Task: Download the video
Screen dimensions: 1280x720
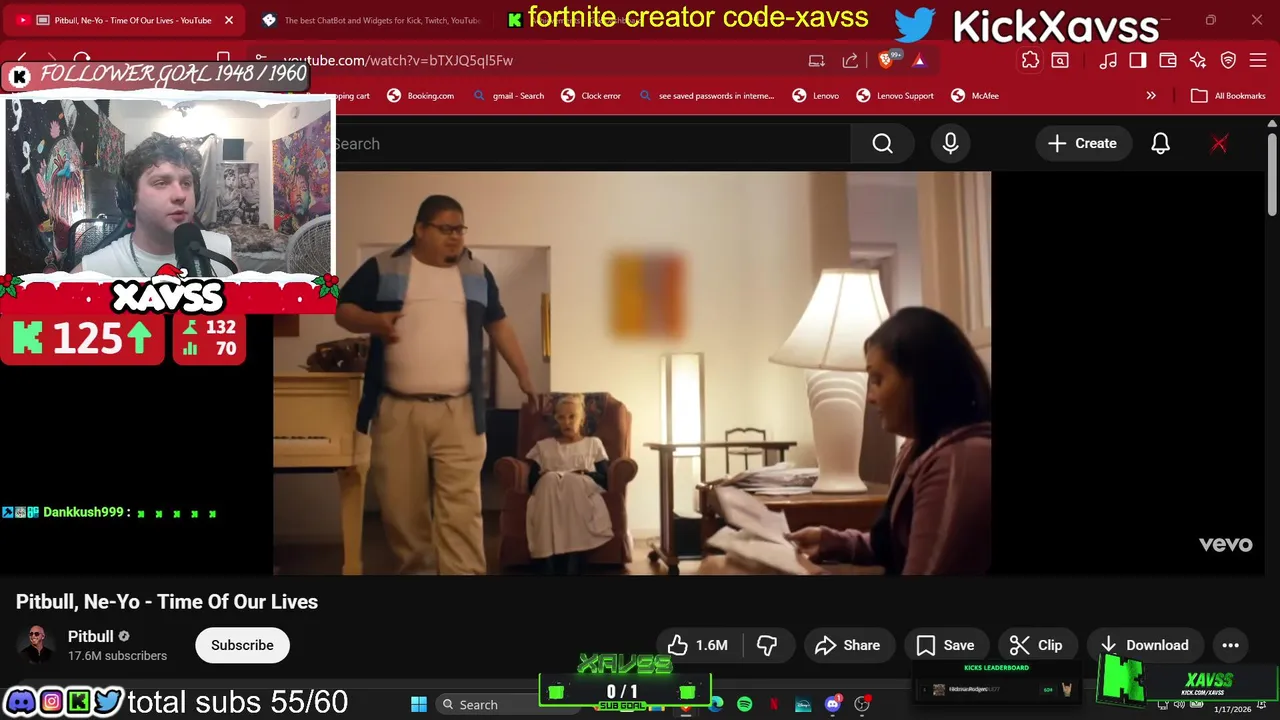Action: point(1145,645)
